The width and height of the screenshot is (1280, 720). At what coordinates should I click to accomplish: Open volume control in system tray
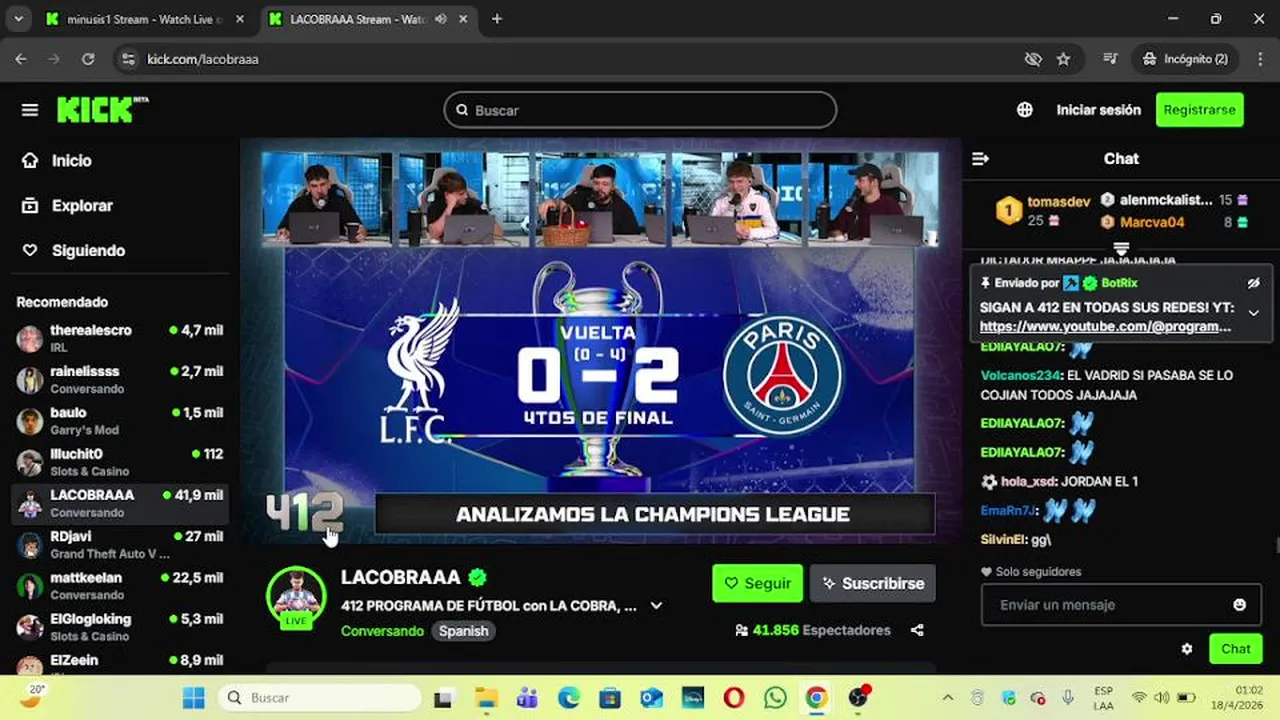[x=1162, y=698]
